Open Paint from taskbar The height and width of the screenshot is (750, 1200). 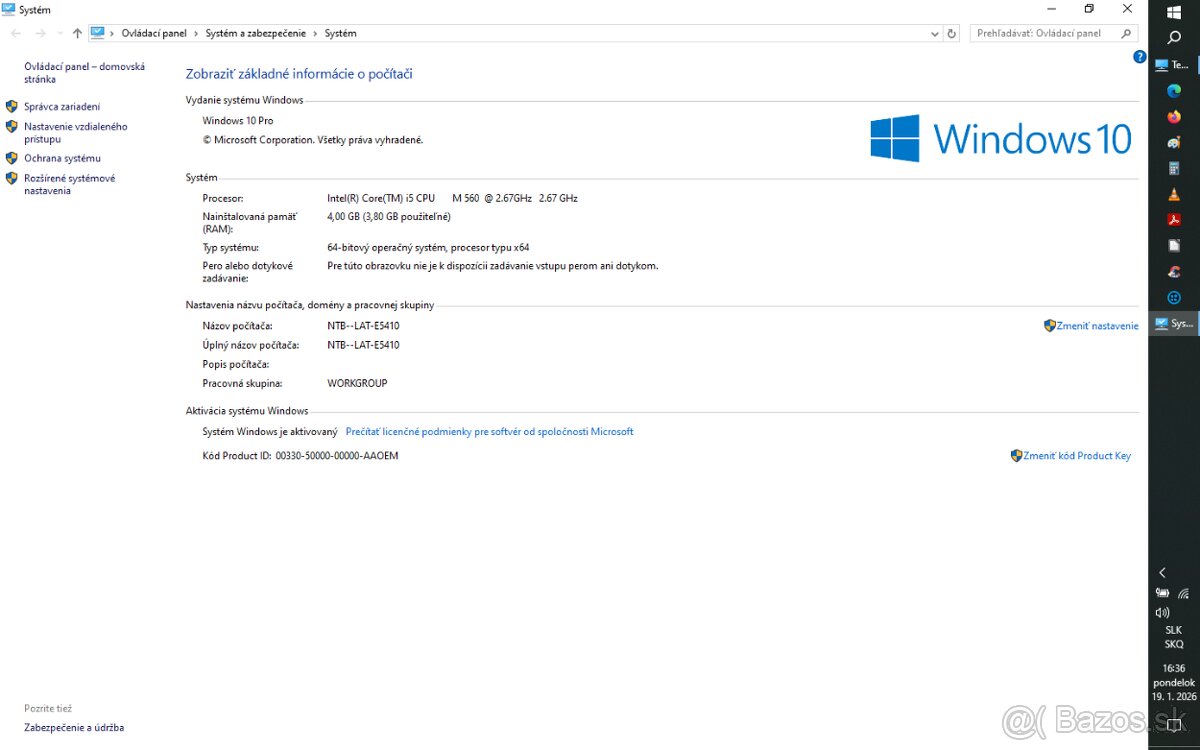point(1174,143)
